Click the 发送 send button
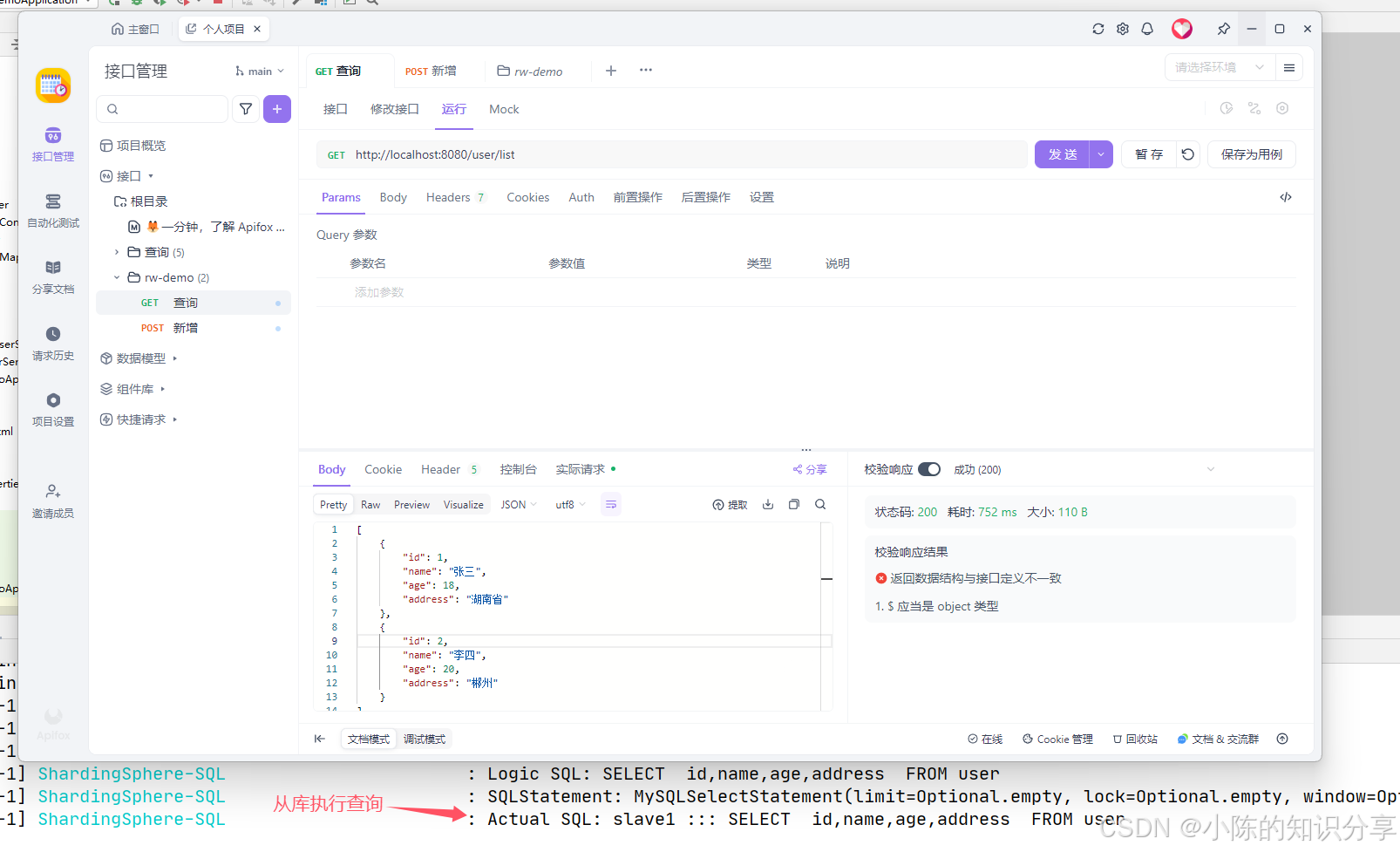This screenshot has width=1400, height=852. tap(1062, 154)
